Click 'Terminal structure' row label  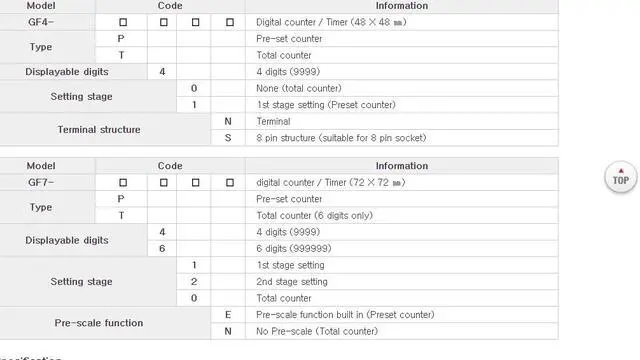pos(99,130)
